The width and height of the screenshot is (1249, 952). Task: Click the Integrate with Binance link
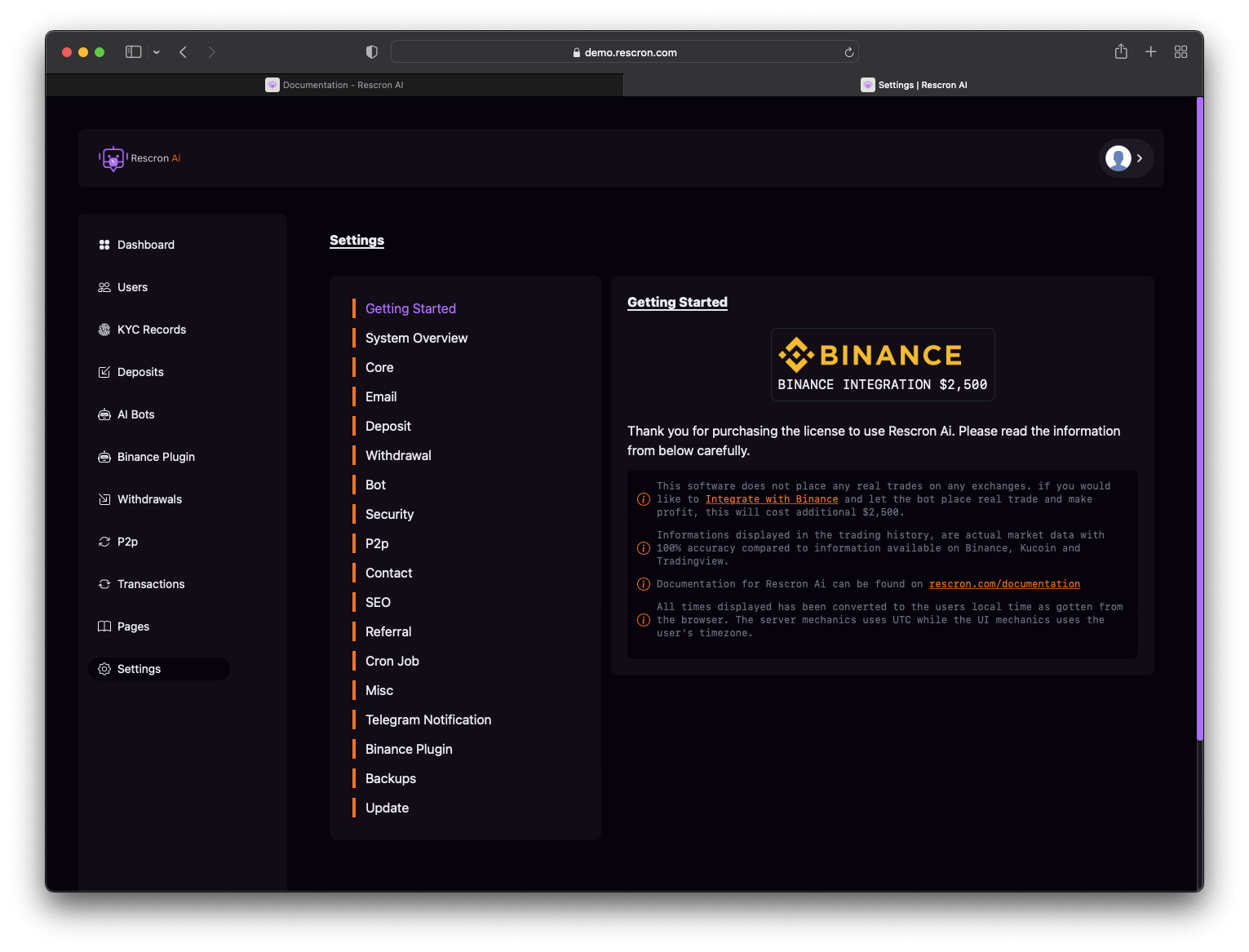pos(771,499)
